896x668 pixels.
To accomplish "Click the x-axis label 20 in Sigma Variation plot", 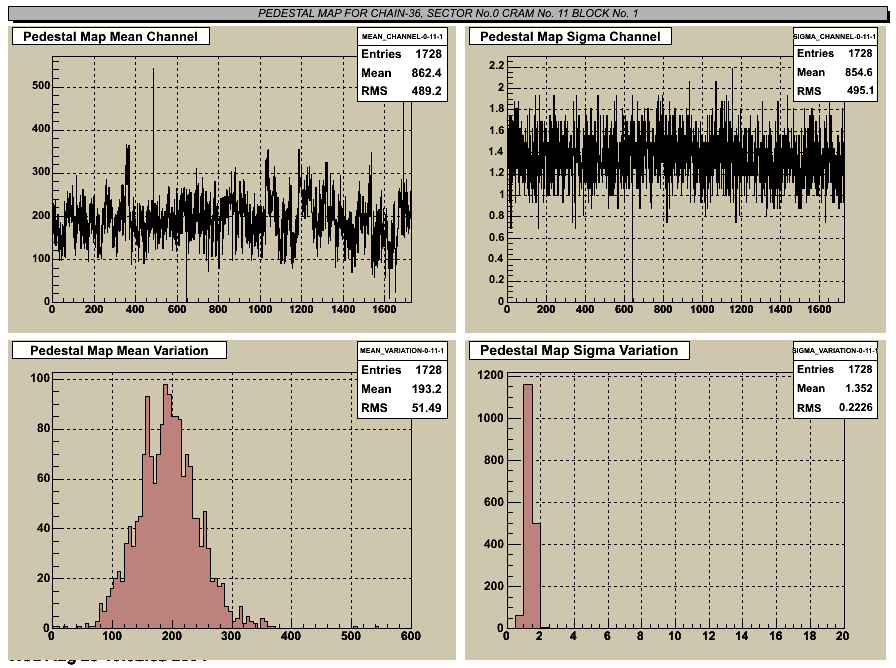I will click(842, 636).
